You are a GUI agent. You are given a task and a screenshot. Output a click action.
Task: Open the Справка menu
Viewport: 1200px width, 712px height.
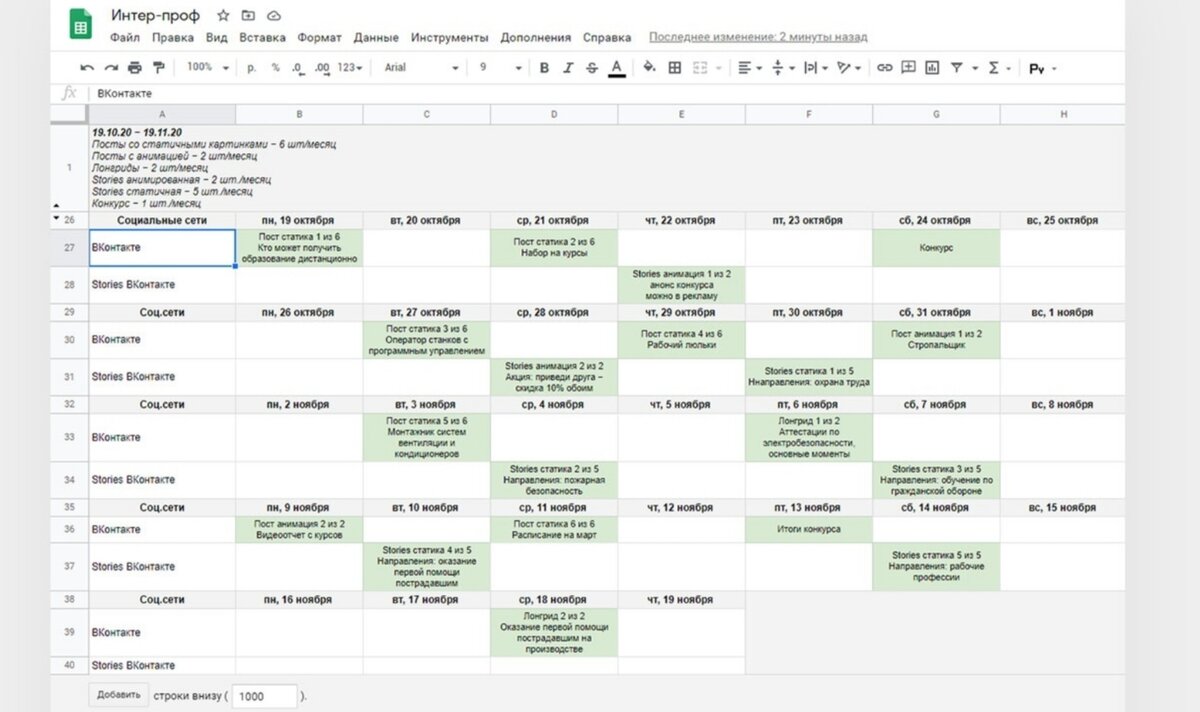[x=607, y=37]
